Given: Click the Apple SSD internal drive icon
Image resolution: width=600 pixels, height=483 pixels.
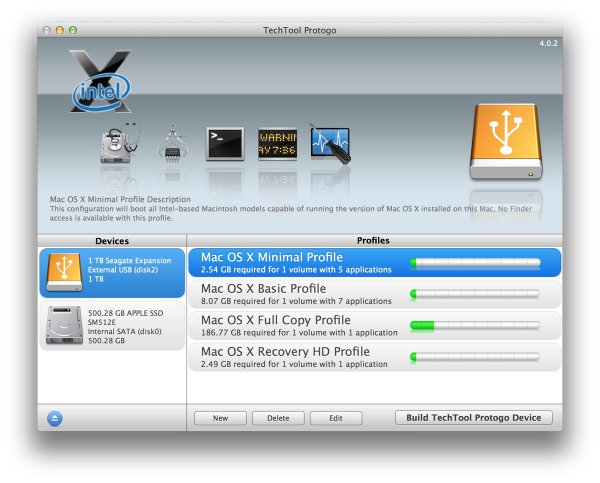Looking at the screenshot, I should click(x=64, y=325).
